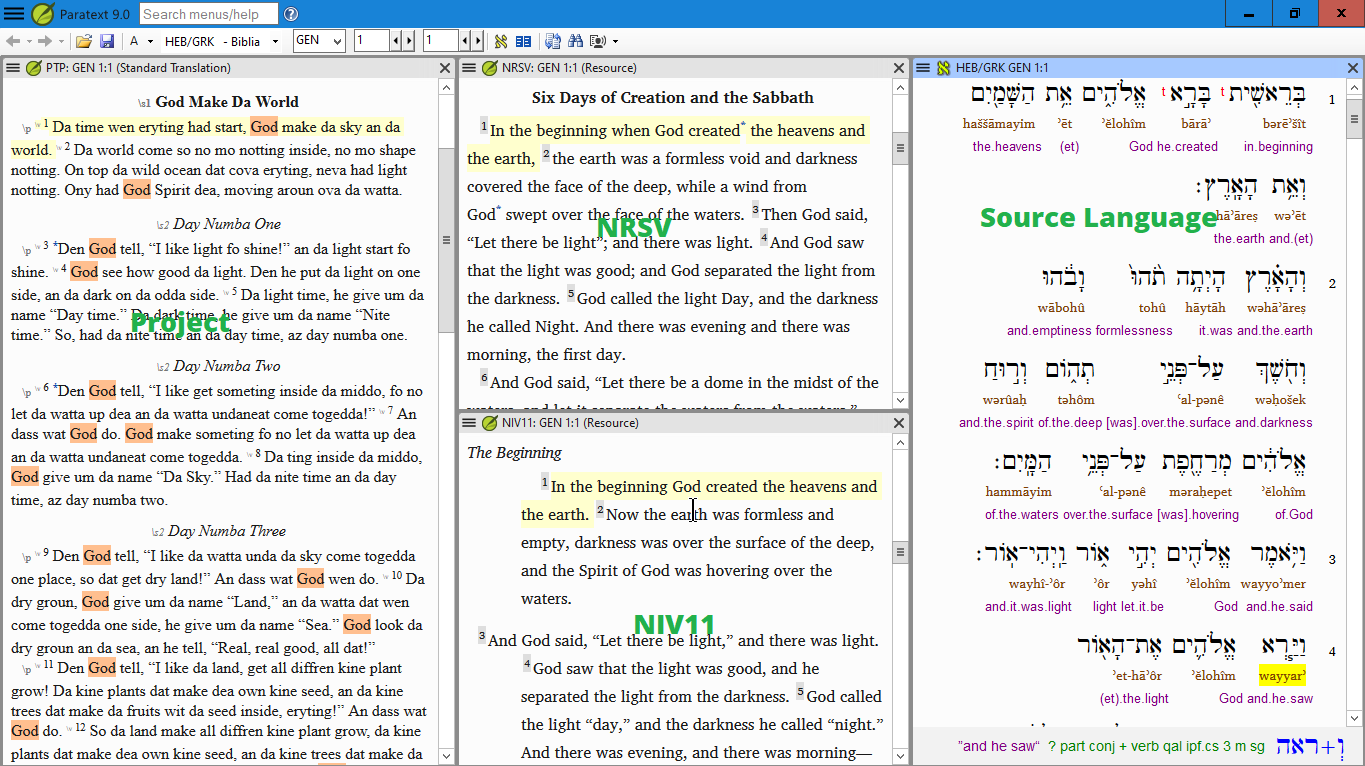This screenshot has height=766, width=1365.
Task: Click the NRSV panel scroll down arrow
Action: (x=900, y=399)
